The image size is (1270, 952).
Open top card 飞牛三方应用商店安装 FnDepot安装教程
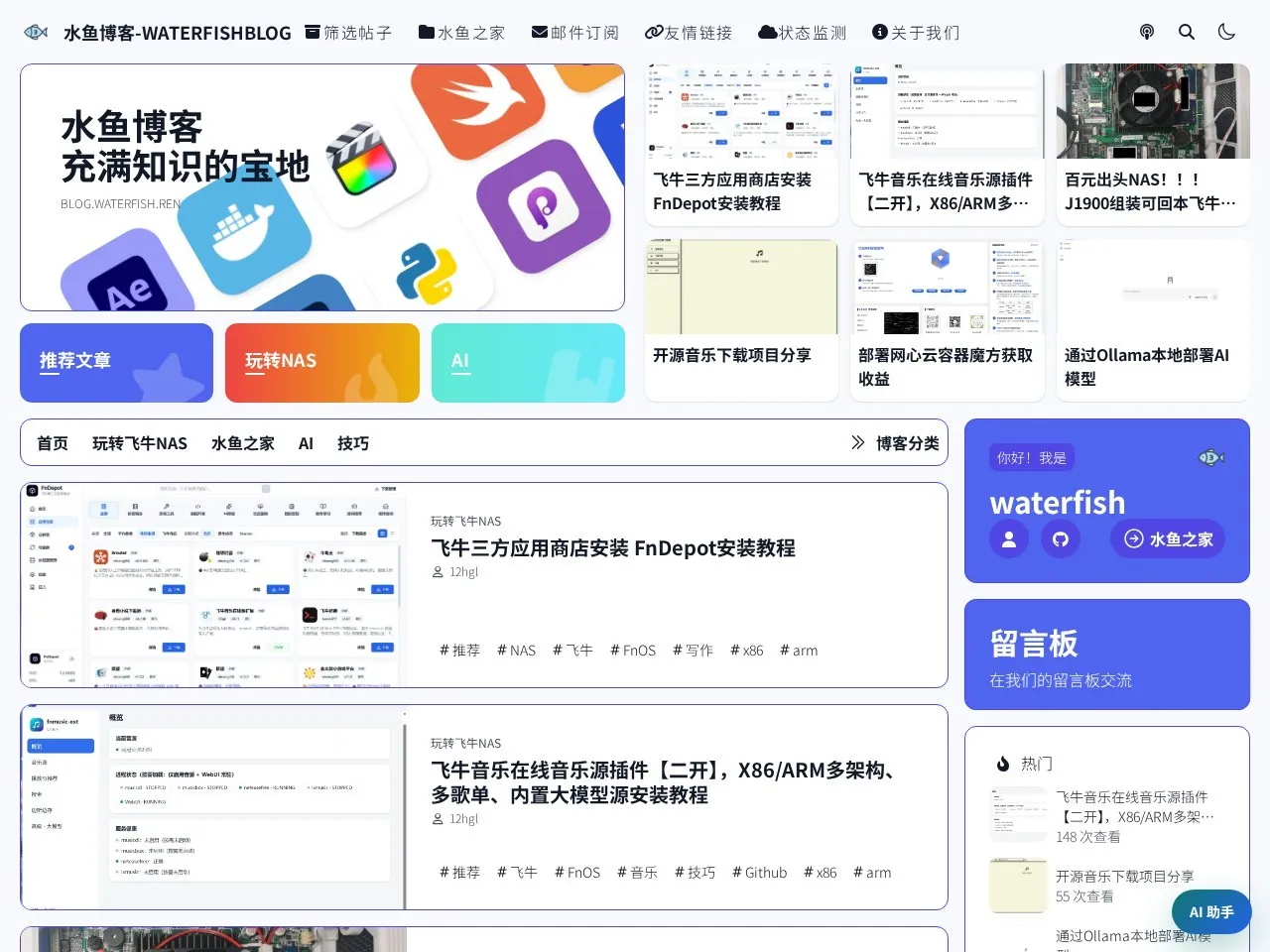[x=741, y=145]
